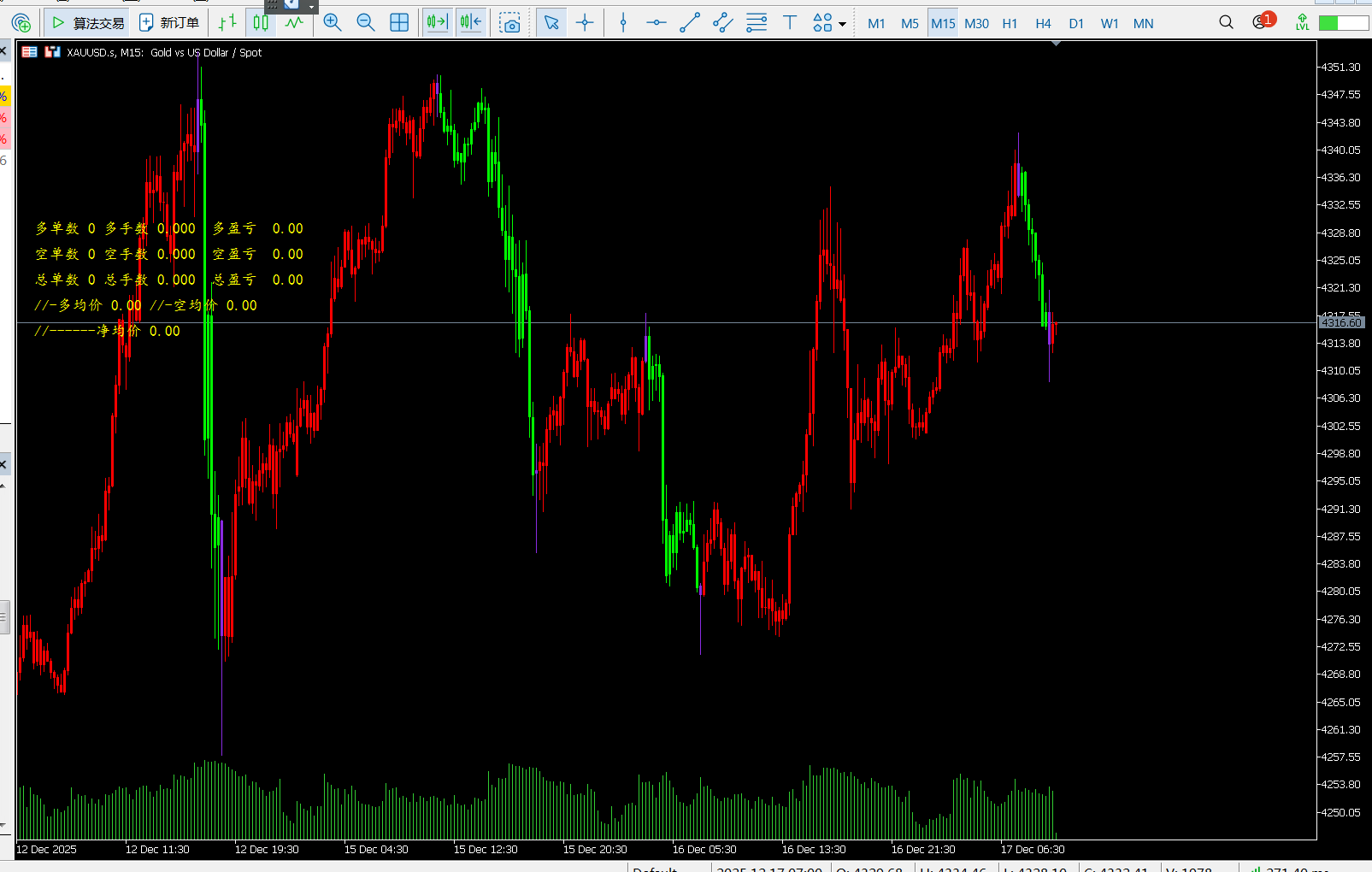
Task: Click the 空单数 short orders info line
Action: (169, 254)
